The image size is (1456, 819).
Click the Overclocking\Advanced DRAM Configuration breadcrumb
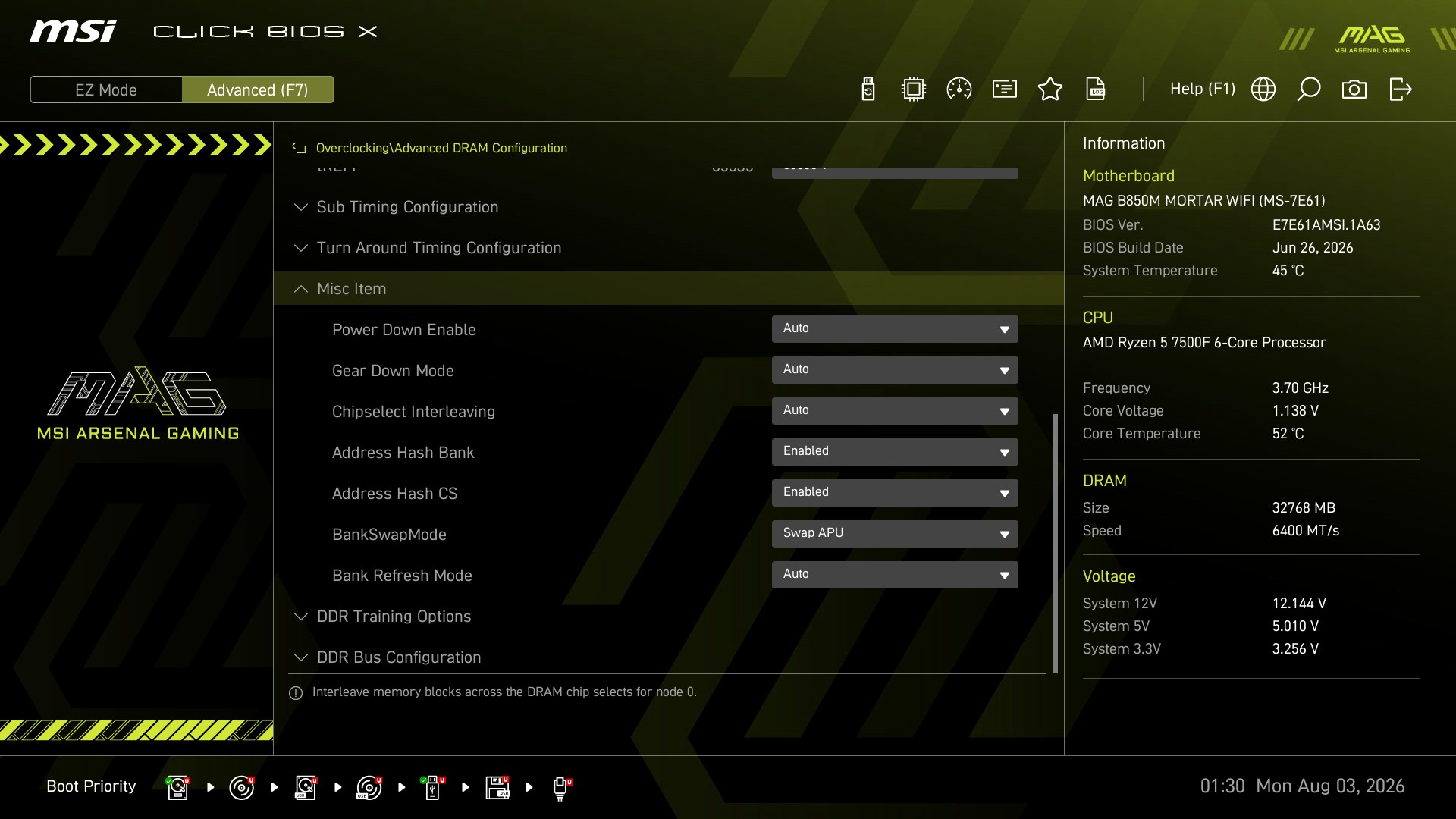pos(441,149)
